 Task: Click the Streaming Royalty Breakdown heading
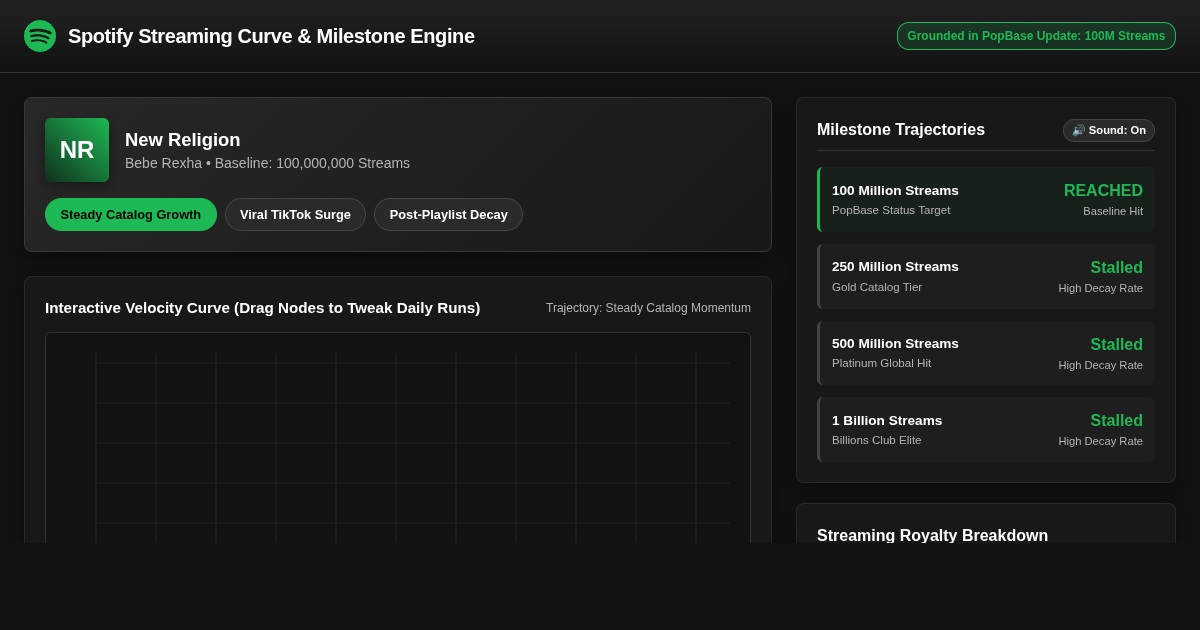(932, 535)
